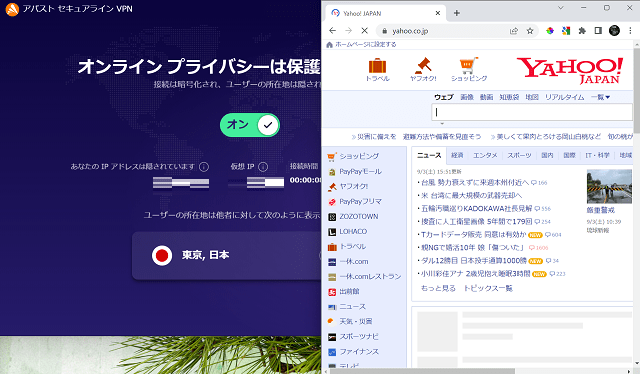Open the typhoon 台風 news headline

(x=475, y=183)
